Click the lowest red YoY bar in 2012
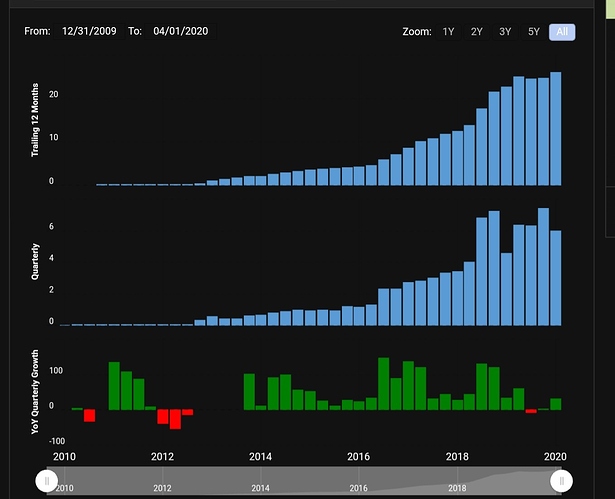Viewport: 615px width, 499px height. point(175,419)
